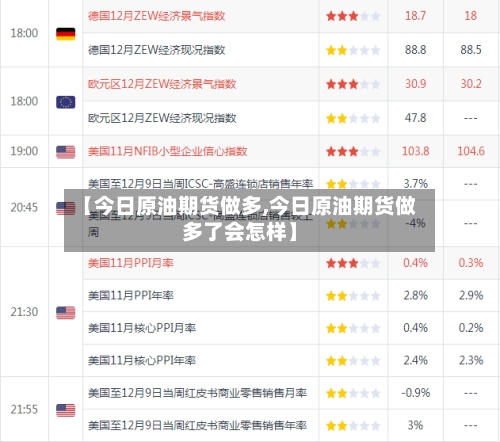Click star rating for 欧元区12月ZEW经济现况指数
Screen dimensions: 500x442
point(353,118)
